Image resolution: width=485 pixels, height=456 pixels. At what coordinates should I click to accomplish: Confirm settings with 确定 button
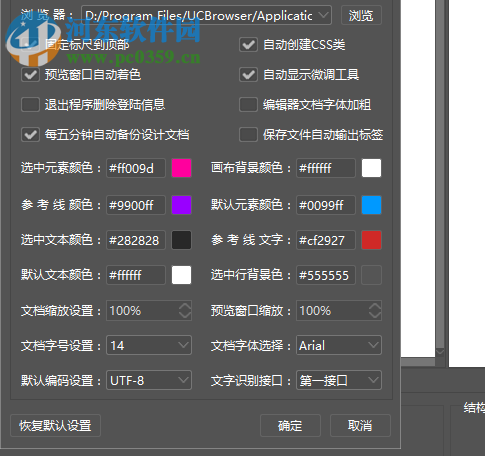290,425
